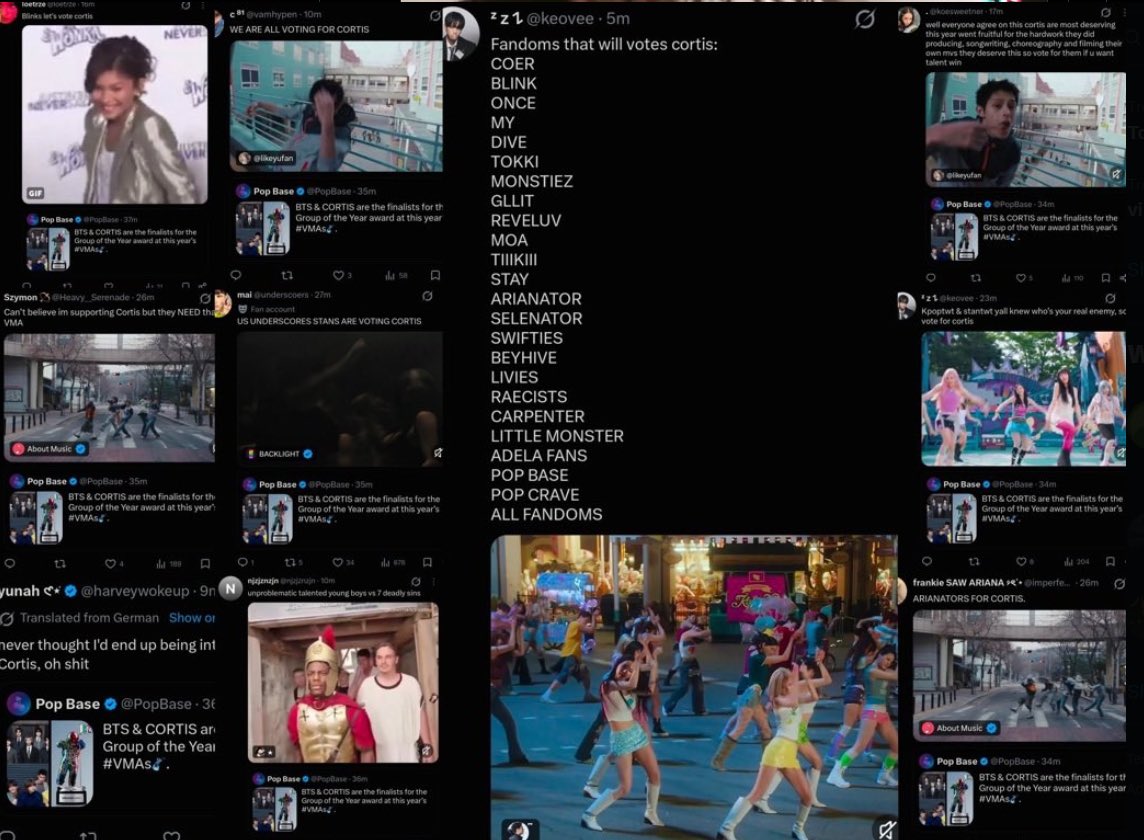Click the Grok icon on njzjmzjn's post
This screenshot has height=840, width=1144.
[x=416, y=582]
